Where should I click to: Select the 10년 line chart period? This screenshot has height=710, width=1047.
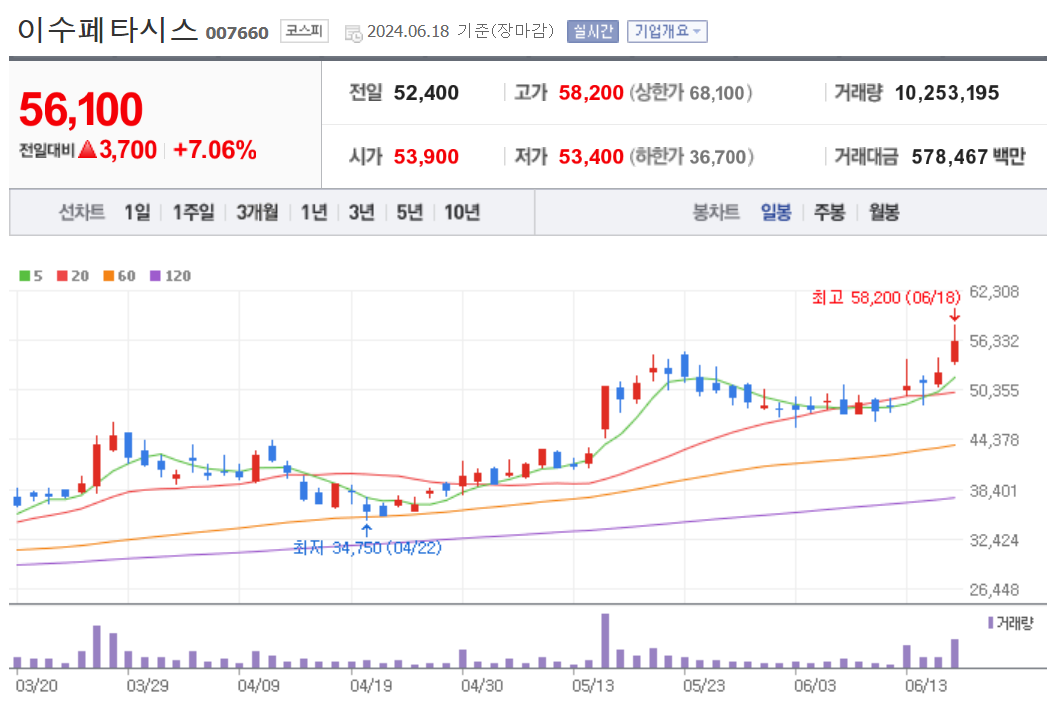[462, 212]
